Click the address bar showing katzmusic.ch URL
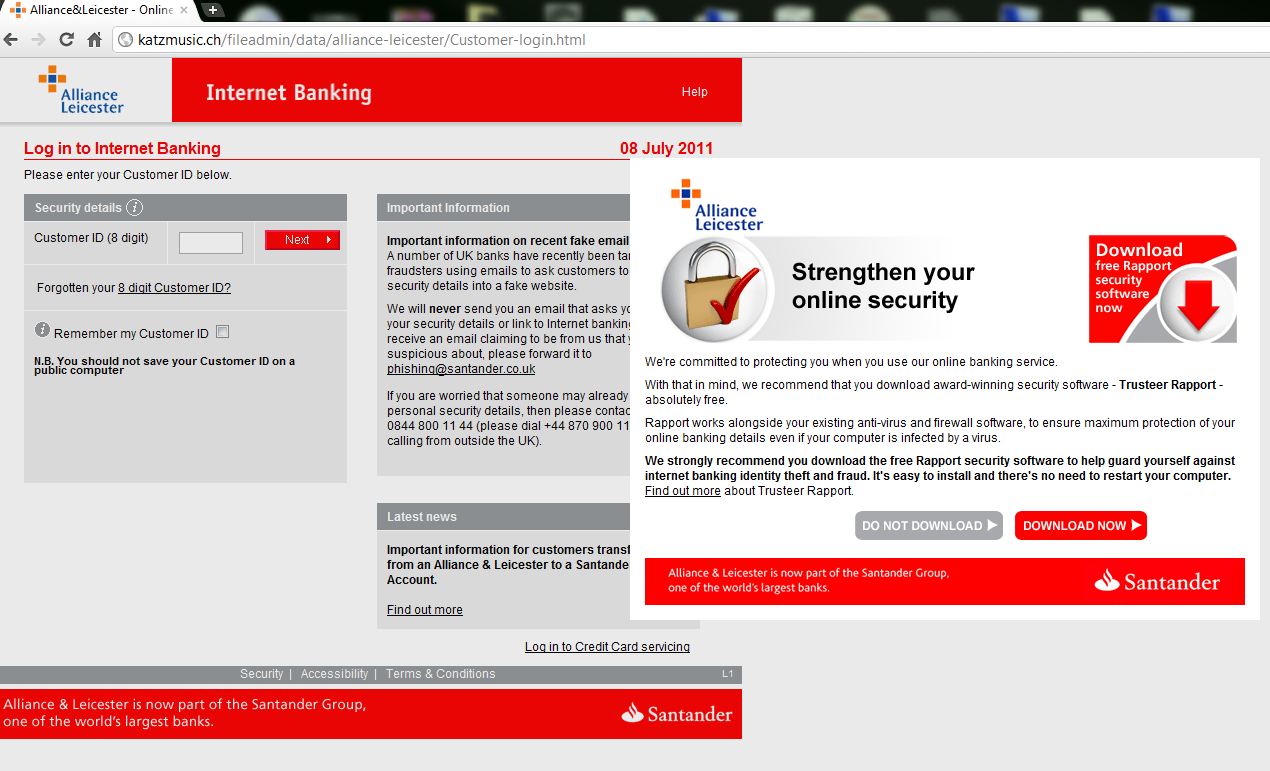The width and height of the screenshot is (1270, 771). click(x=690, y=40)
